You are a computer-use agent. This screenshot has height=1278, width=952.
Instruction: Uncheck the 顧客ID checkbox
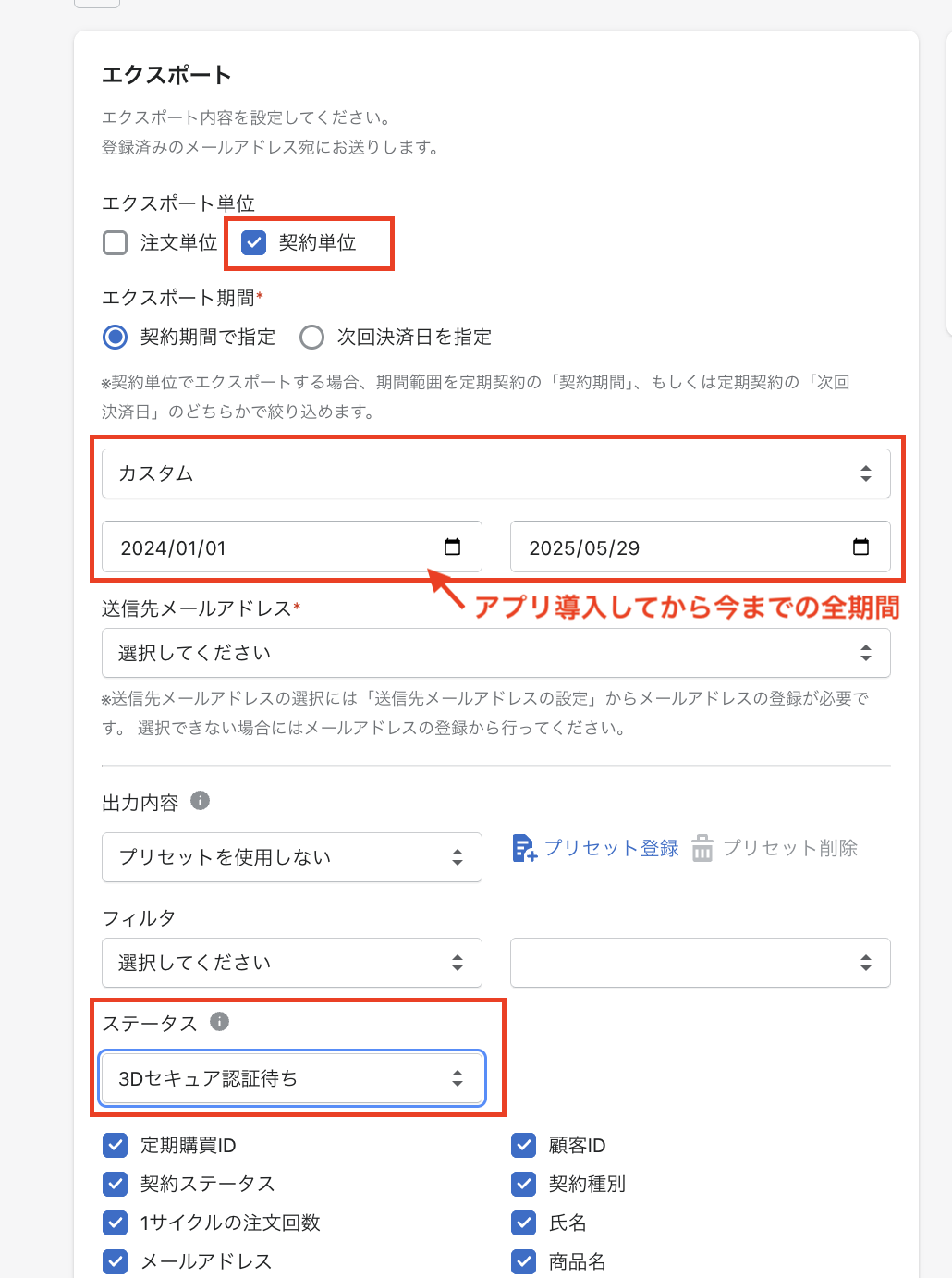(524, 1146)
